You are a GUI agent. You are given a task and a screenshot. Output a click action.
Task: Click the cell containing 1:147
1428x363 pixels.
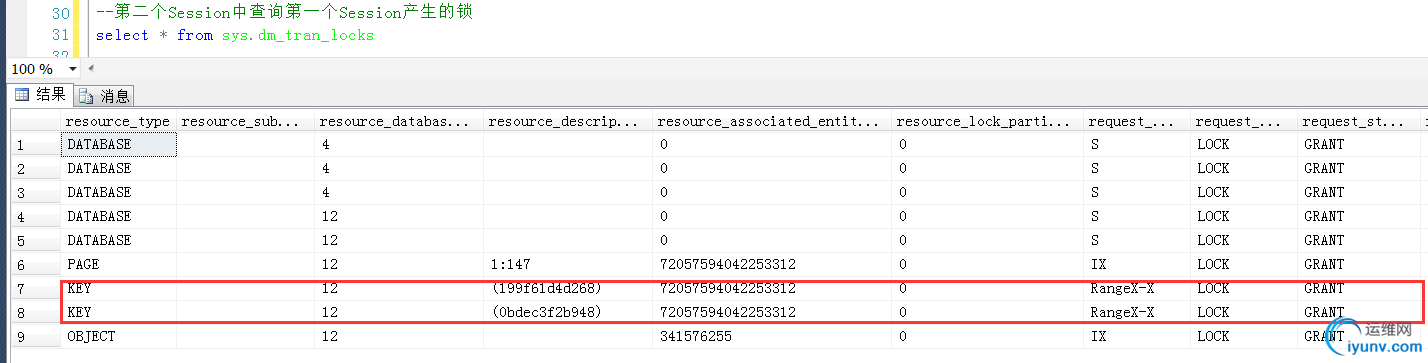tap(568, 264)
